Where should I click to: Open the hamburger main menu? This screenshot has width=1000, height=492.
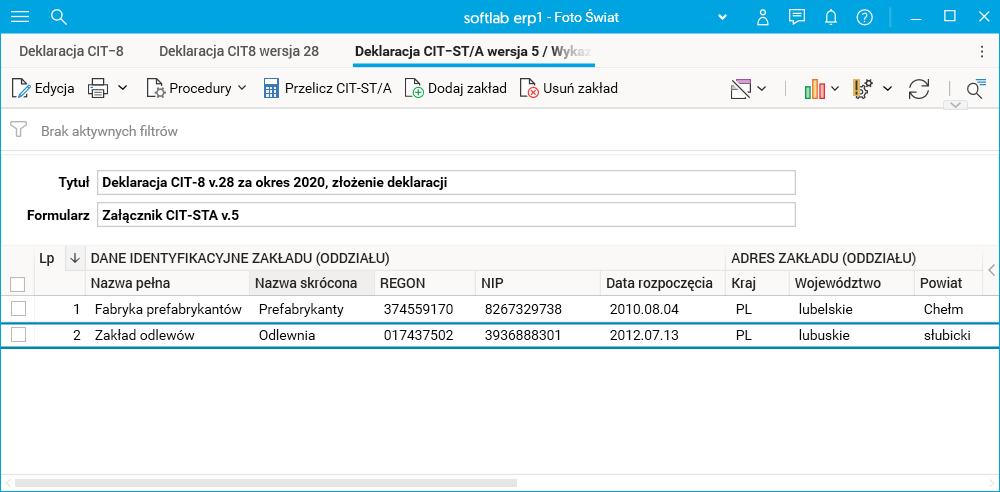tap(20, 17)
